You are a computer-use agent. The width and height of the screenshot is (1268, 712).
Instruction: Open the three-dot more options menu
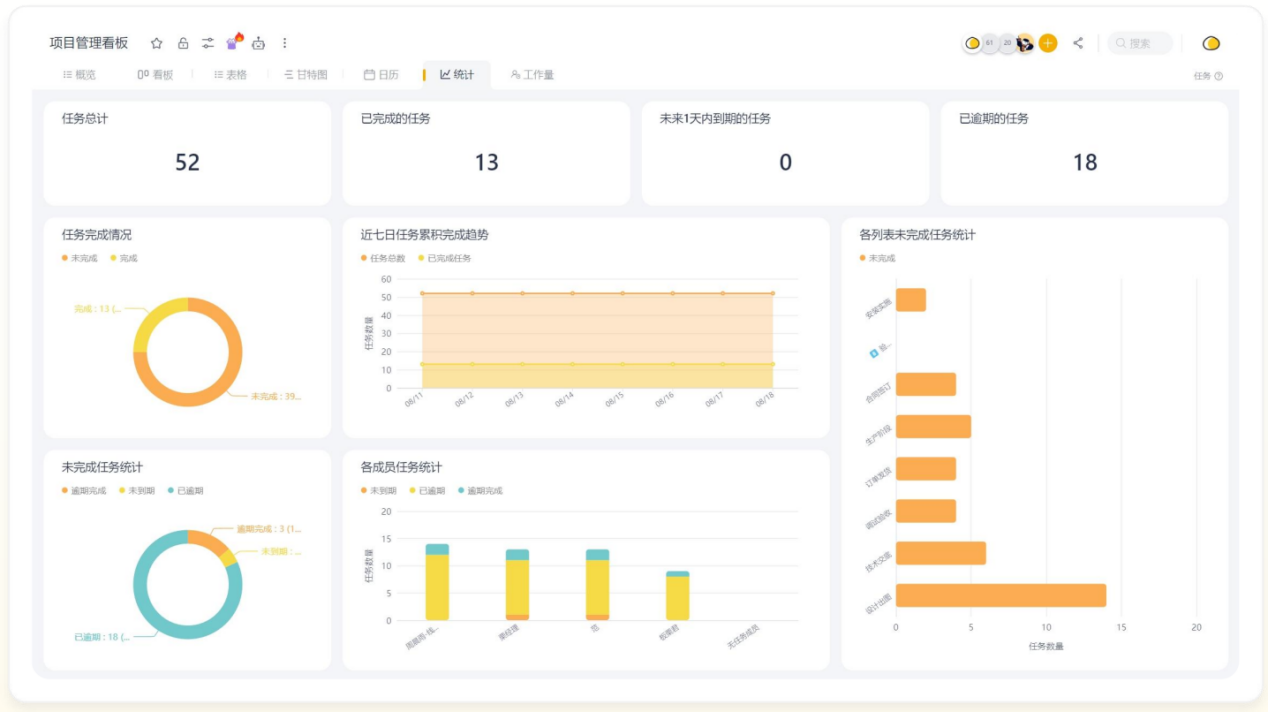pos(285,43)
